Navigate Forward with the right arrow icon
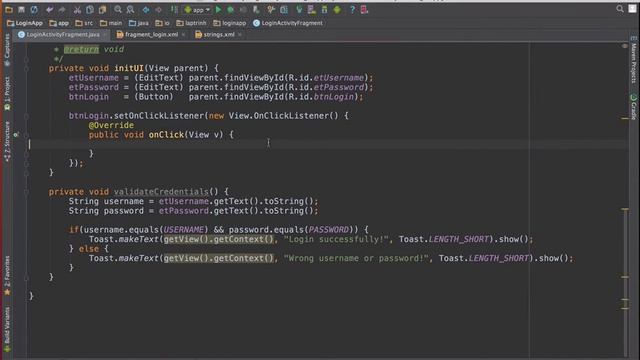Screen dimensions: 640x360 click(158, 9)
